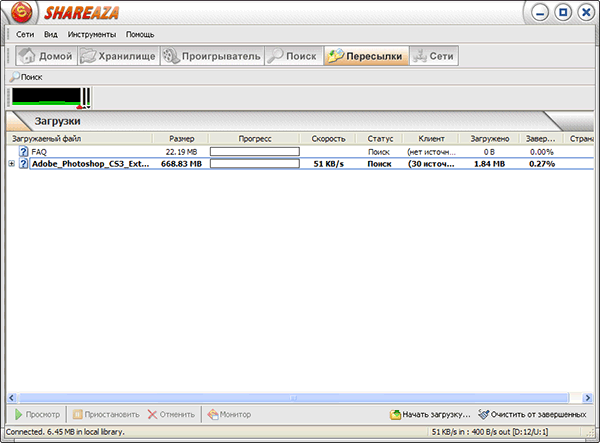Image resolution: width=600 pixels, height=443 pixels.
Task: Click the 668.83 MB size cell
Action: 181,164
